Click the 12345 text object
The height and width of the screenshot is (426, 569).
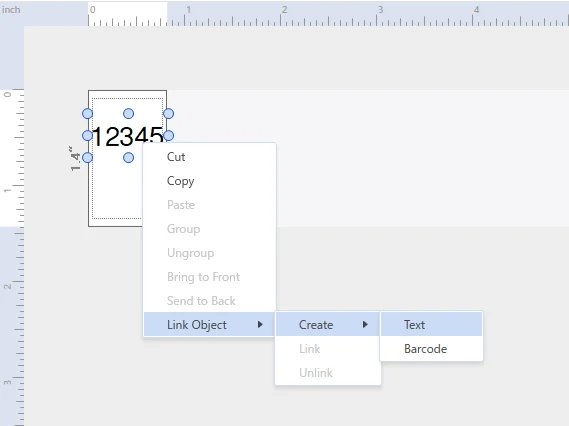coord(127,136)
